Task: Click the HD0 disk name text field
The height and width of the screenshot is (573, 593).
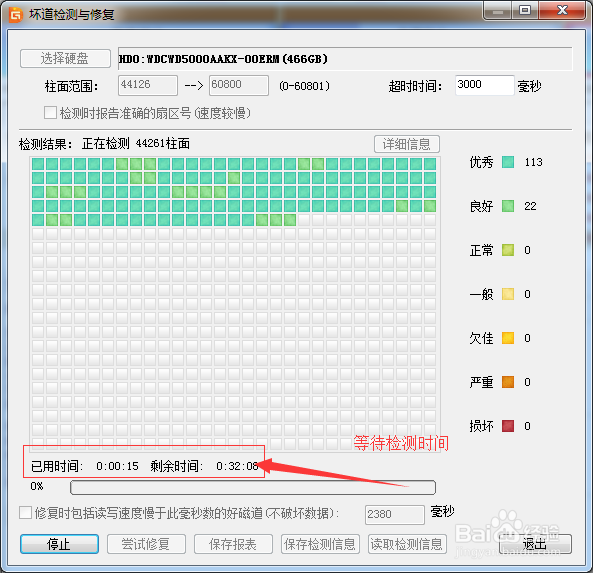Action: (x=345, y=59)
